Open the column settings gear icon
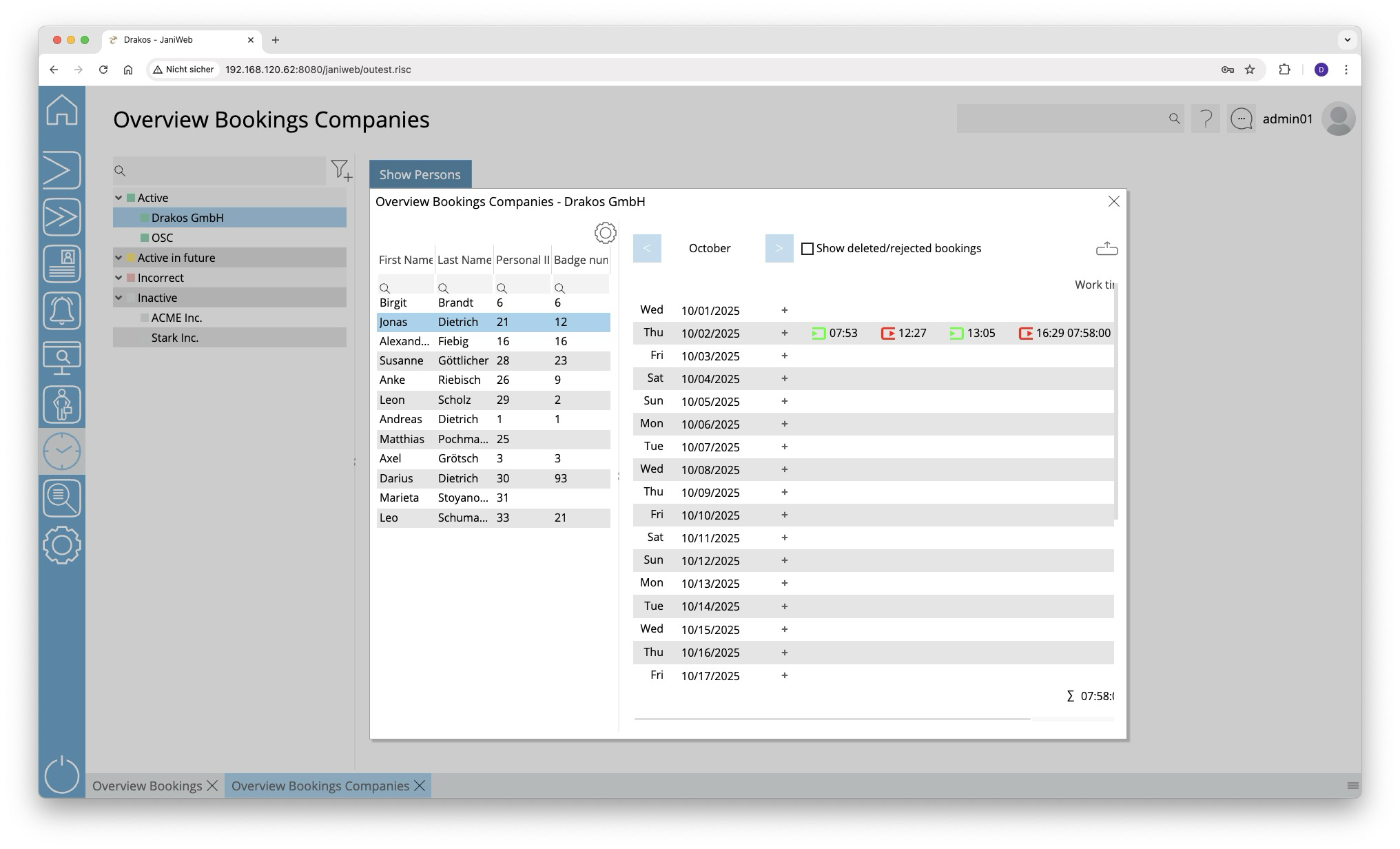The height and width of the screenshot is (849, 1400). [x=605, y=233]
